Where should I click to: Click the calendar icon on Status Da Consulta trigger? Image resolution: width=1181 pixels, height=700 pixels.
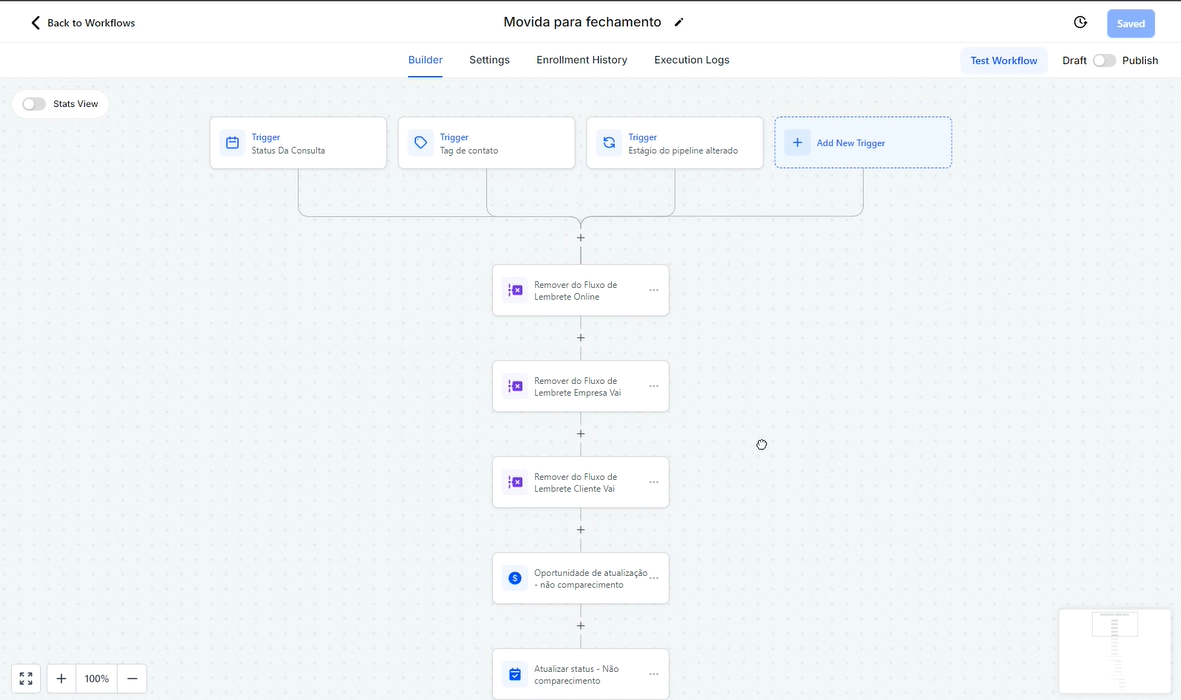[233, 143]
